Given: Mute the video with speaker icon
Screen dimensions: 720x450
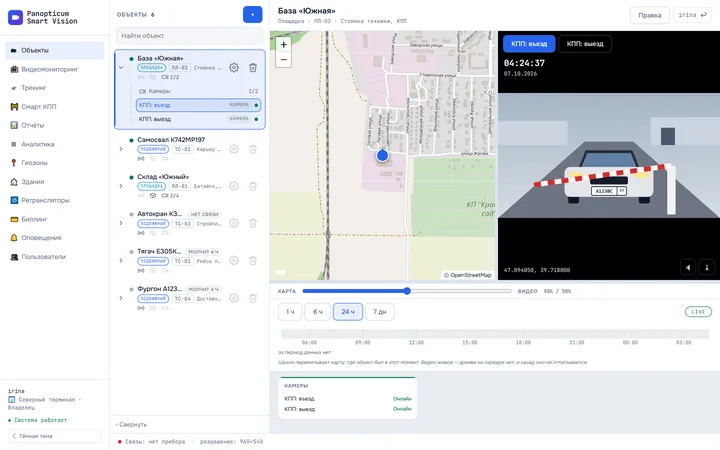Looking at the screenshot, I should click(x=688, y=267).
